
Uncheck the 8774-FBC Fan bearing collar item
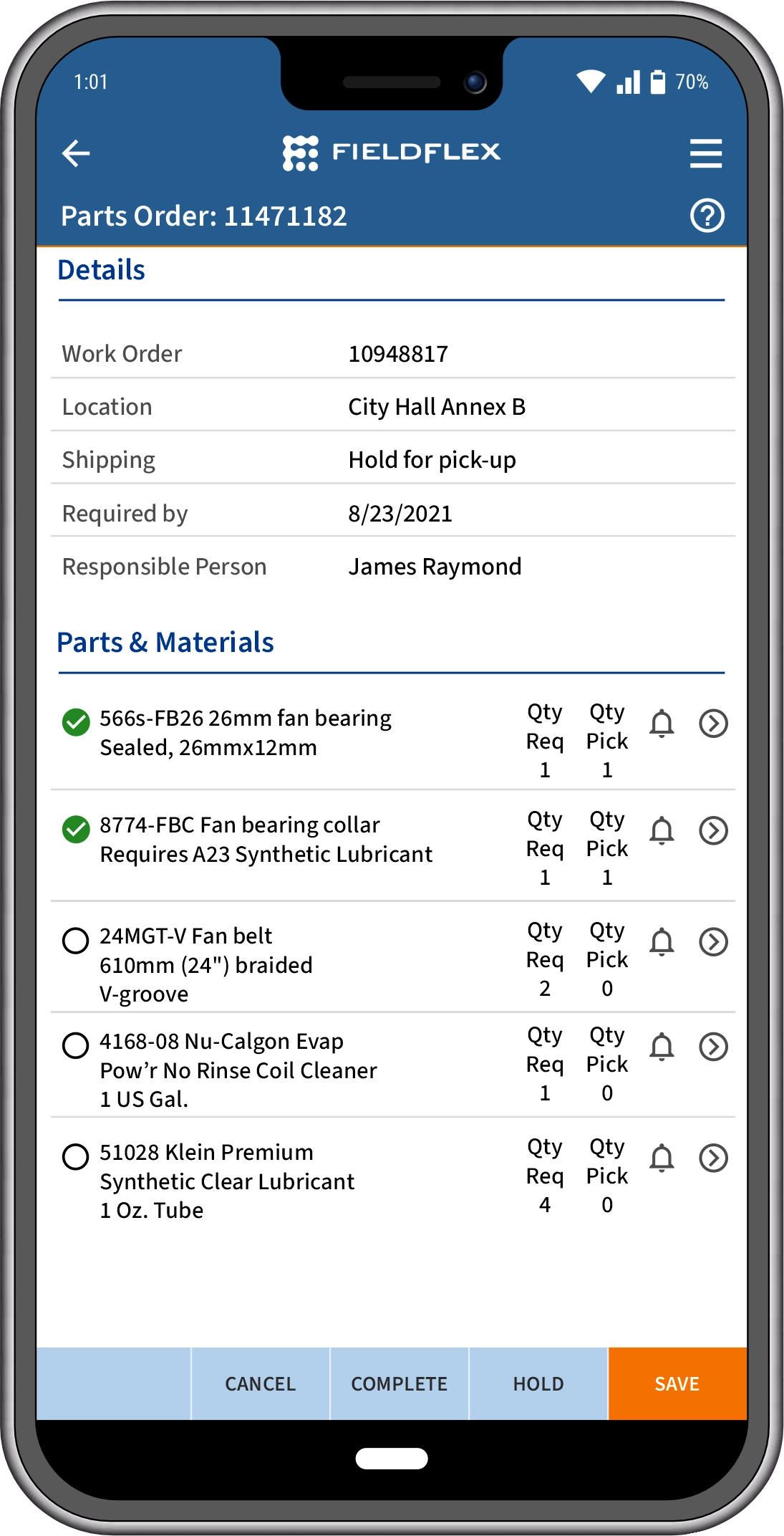pyautogui.click(x=76, y=830)
